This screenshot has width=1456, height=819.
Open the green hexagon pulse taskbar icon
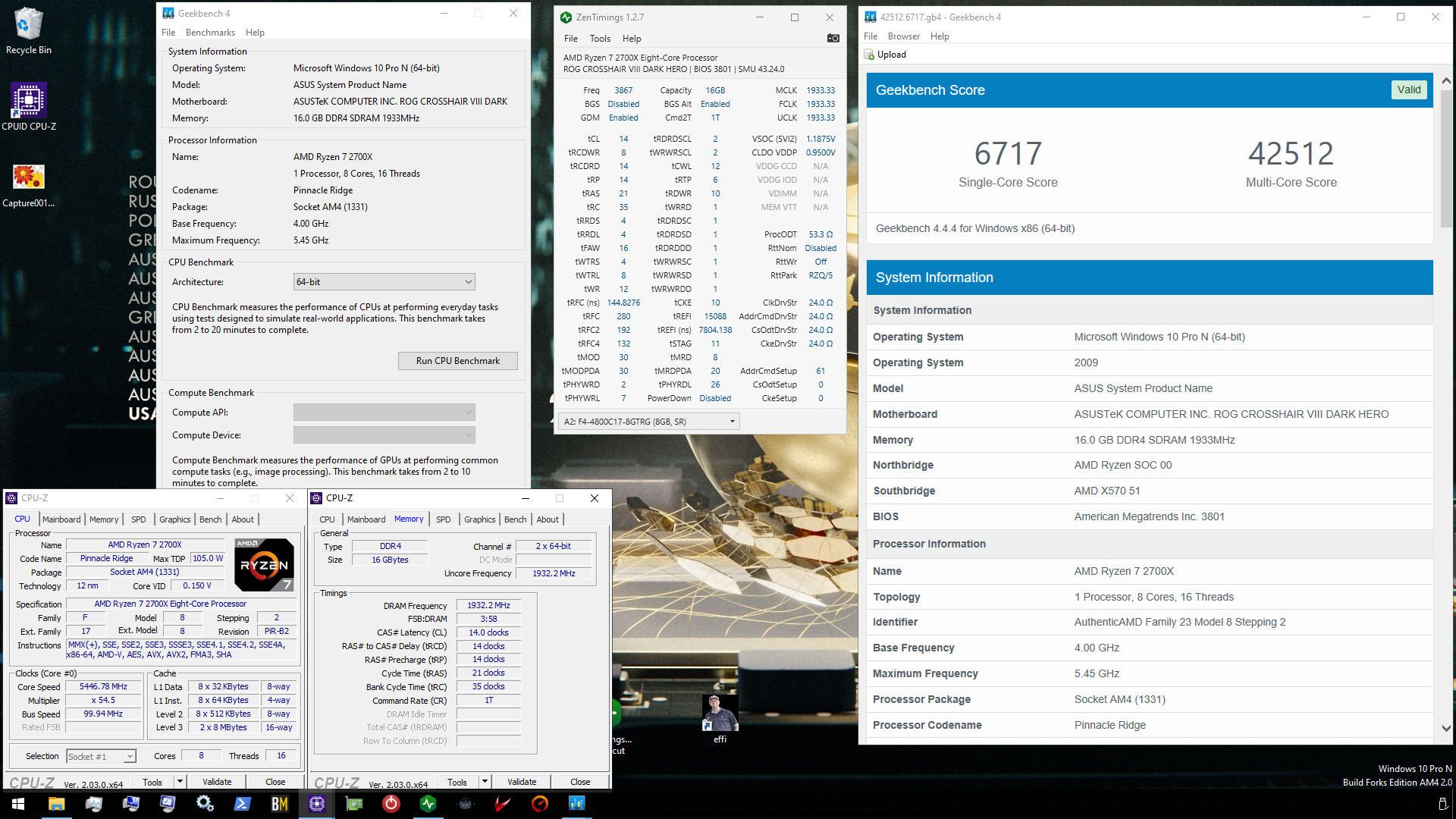click(428, 804)
